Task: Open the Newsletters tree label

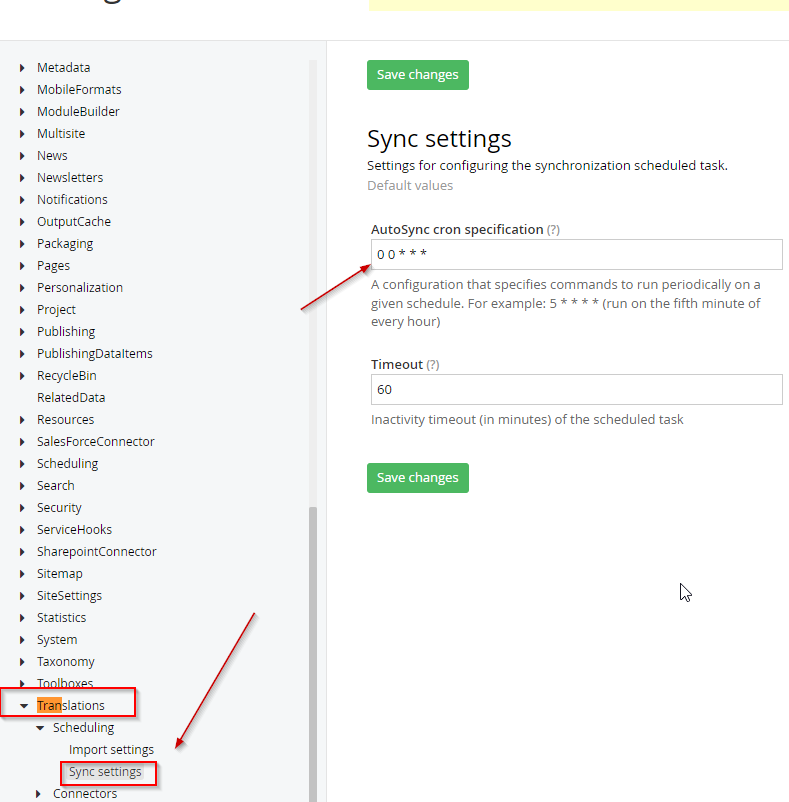Action: click(70, 177)
